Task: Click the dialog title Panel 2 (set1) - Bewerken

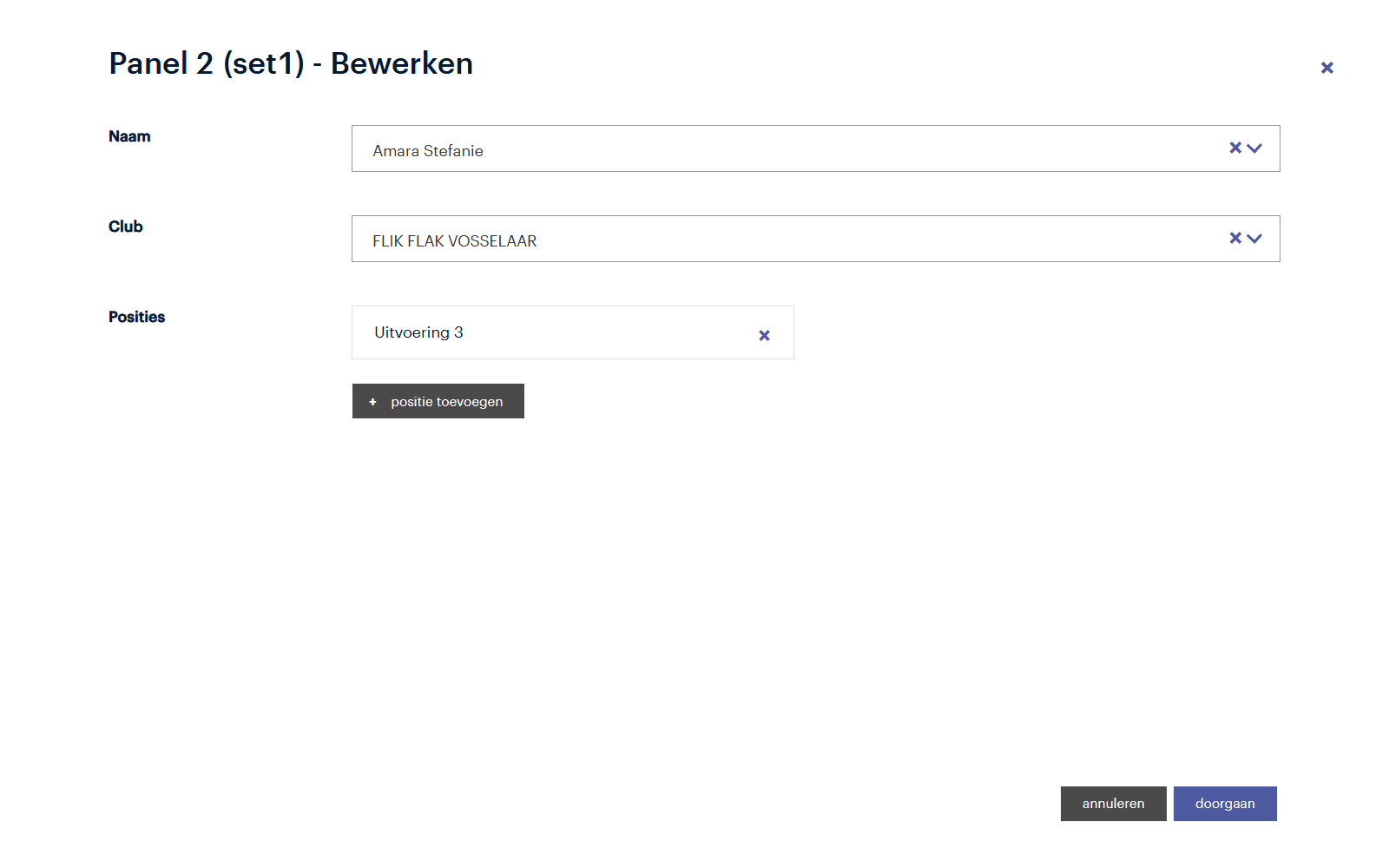Action: click(291, 63)
